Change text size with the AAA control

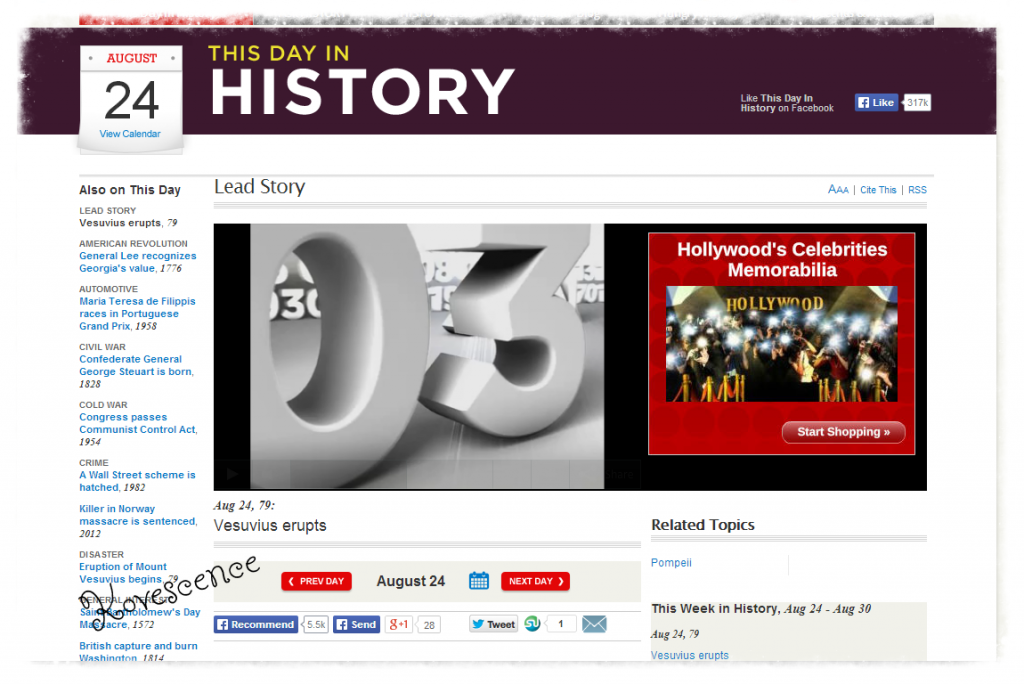838,189
